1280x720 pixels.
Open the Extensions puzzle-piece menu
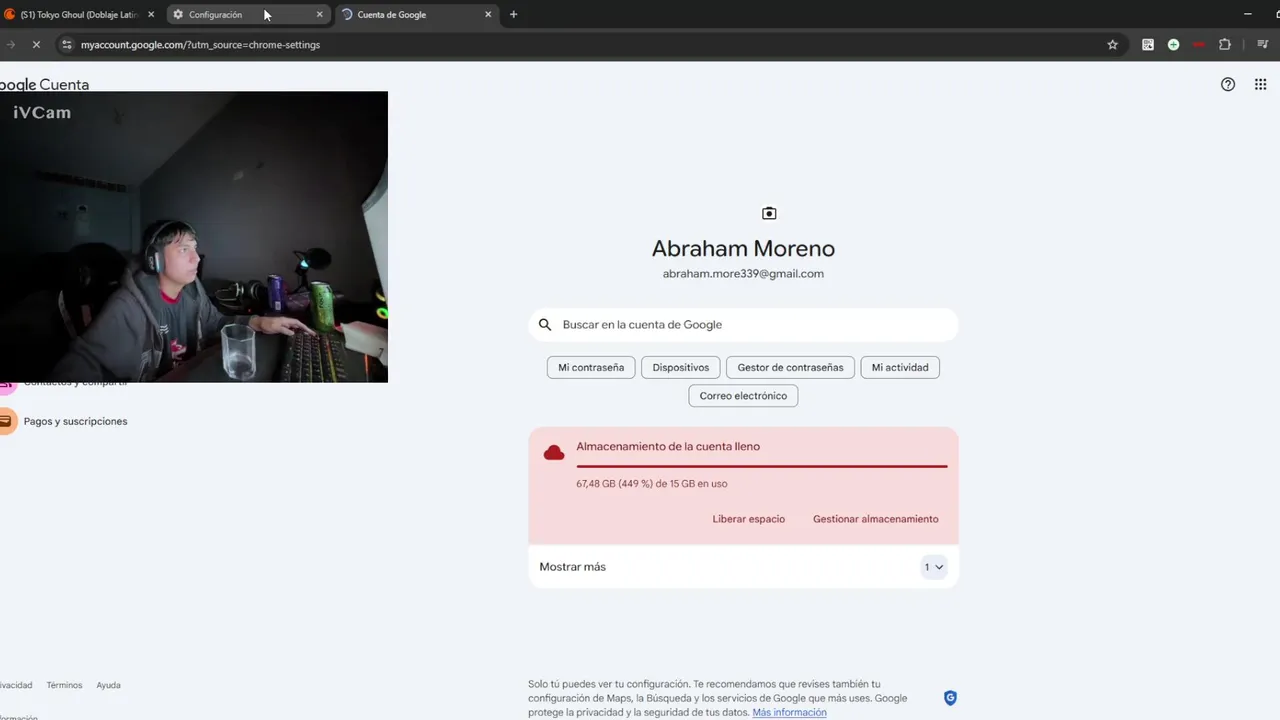1225,45
